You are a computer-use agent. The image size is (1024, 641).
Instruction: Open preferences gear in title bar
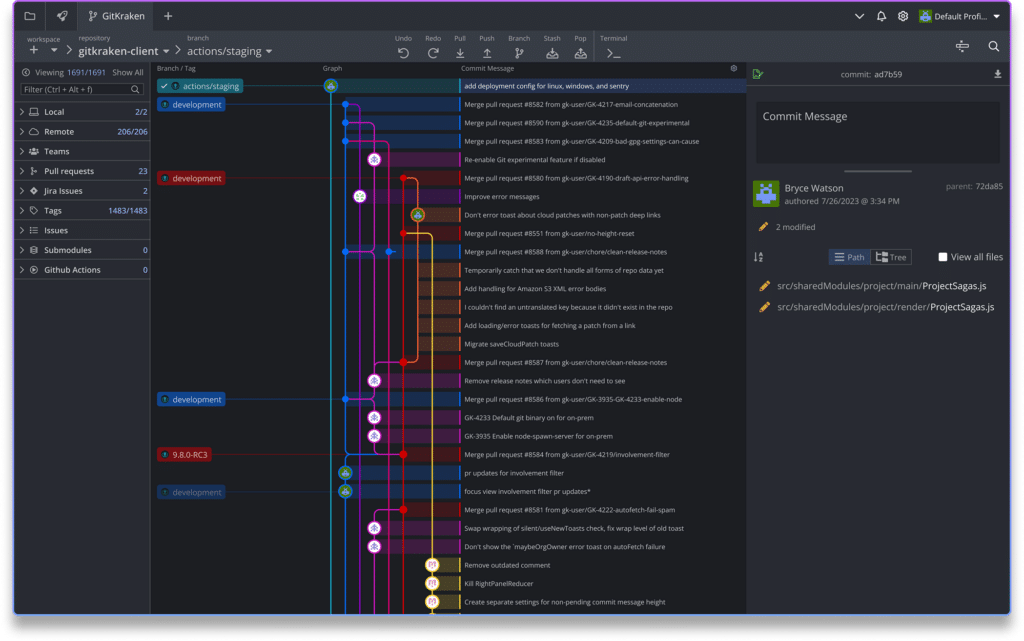[x=903, y=16]
